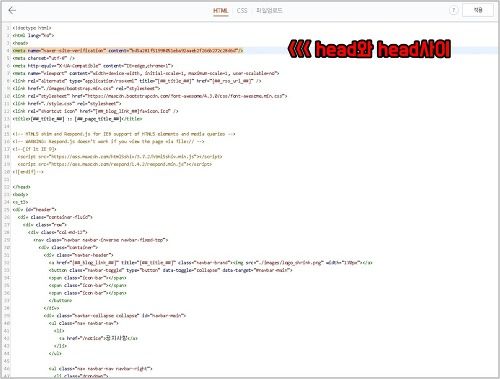This screenshot has height=379, width=500.
Task: Click the html lang="ko" line
Action: [33, 35]
